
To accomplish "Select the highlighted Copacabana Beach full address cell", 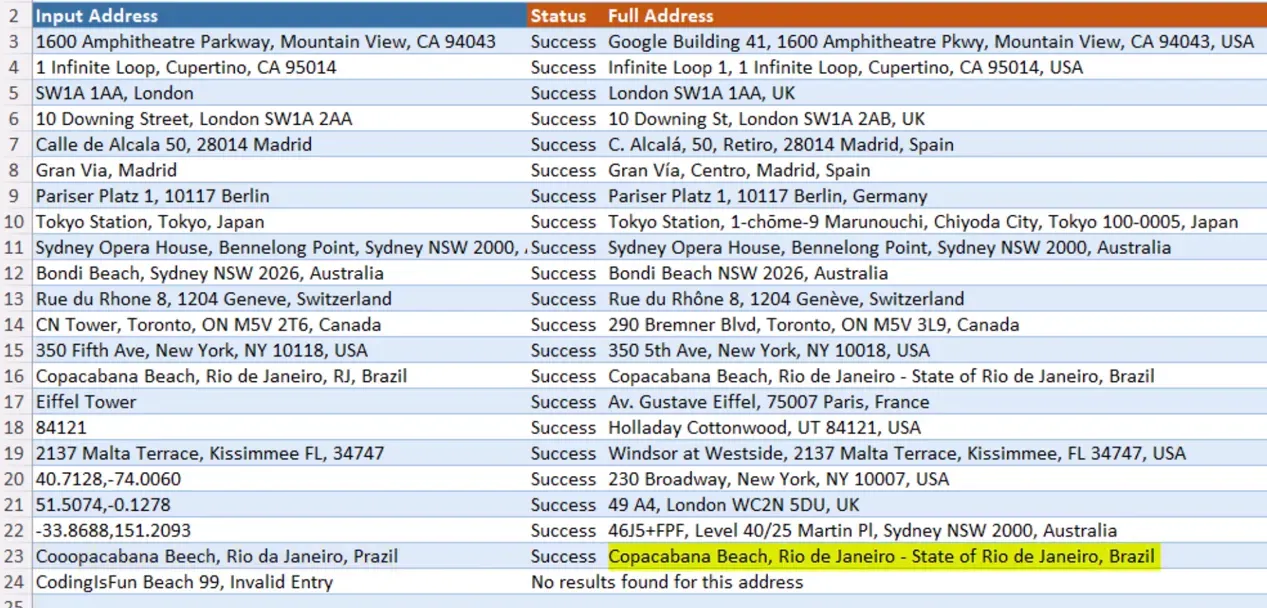I will [881, 556].
